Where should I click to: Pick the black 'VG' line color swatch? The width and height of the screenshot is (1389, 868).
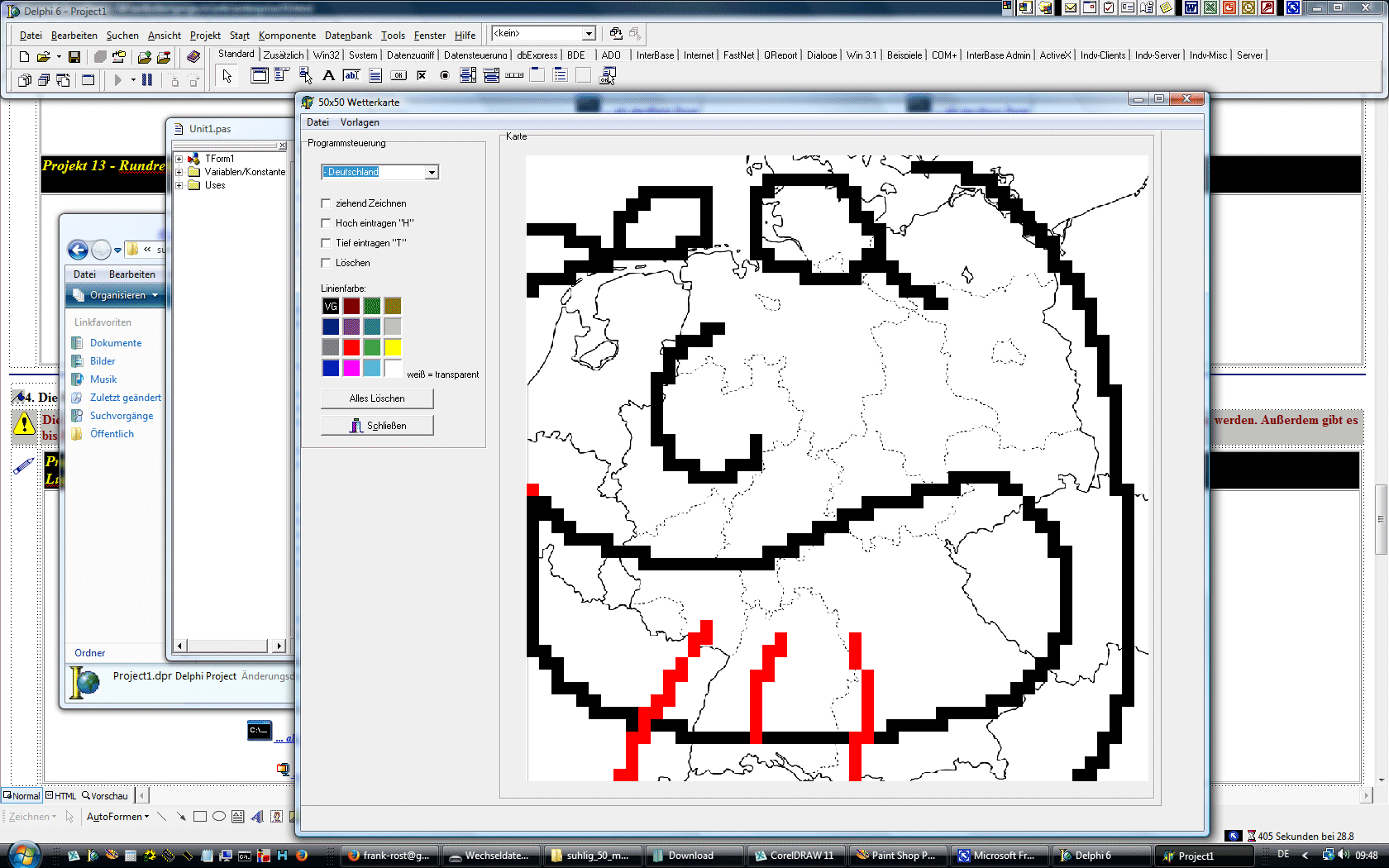(331, 306)
